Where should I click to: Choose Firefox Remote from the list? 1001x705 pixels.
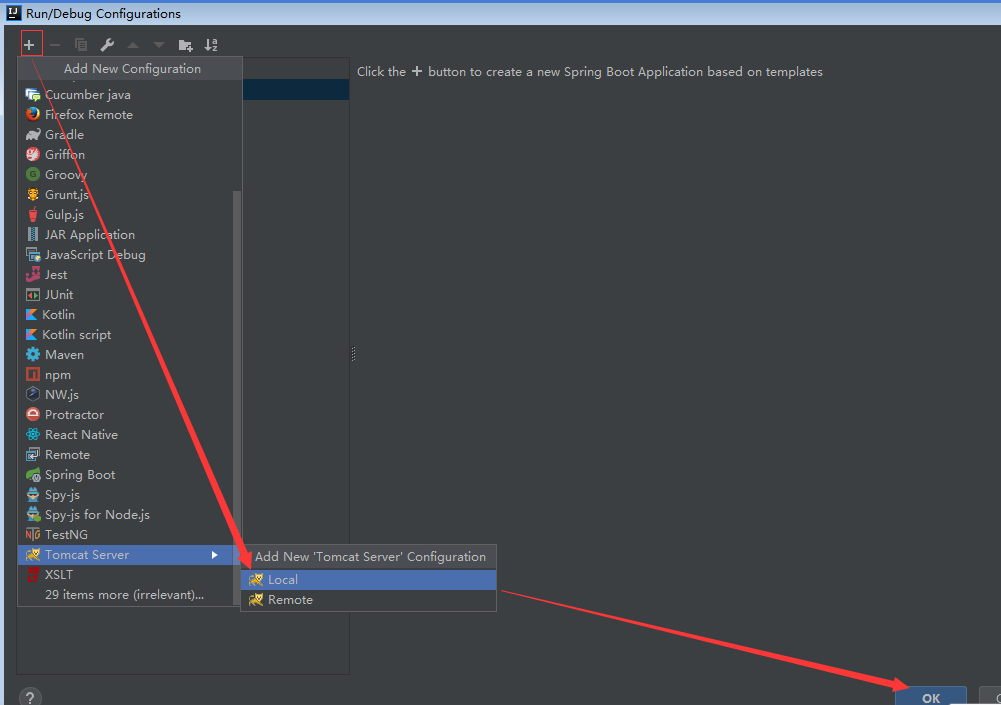click(126, 114)
